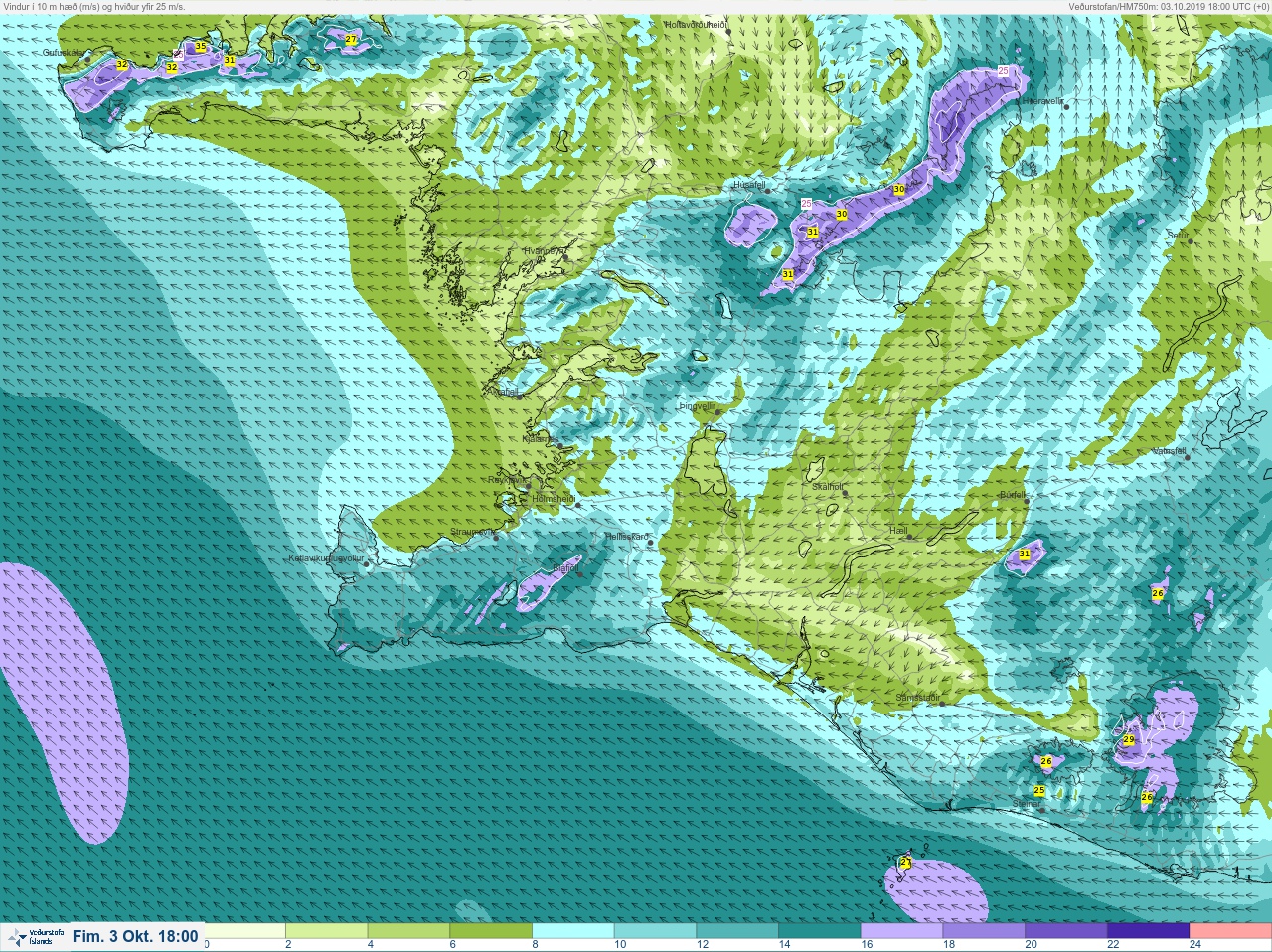Select the 20–22 m/s violet legend swatch
Screen dimensions: 1272x952
(1066, 931)
